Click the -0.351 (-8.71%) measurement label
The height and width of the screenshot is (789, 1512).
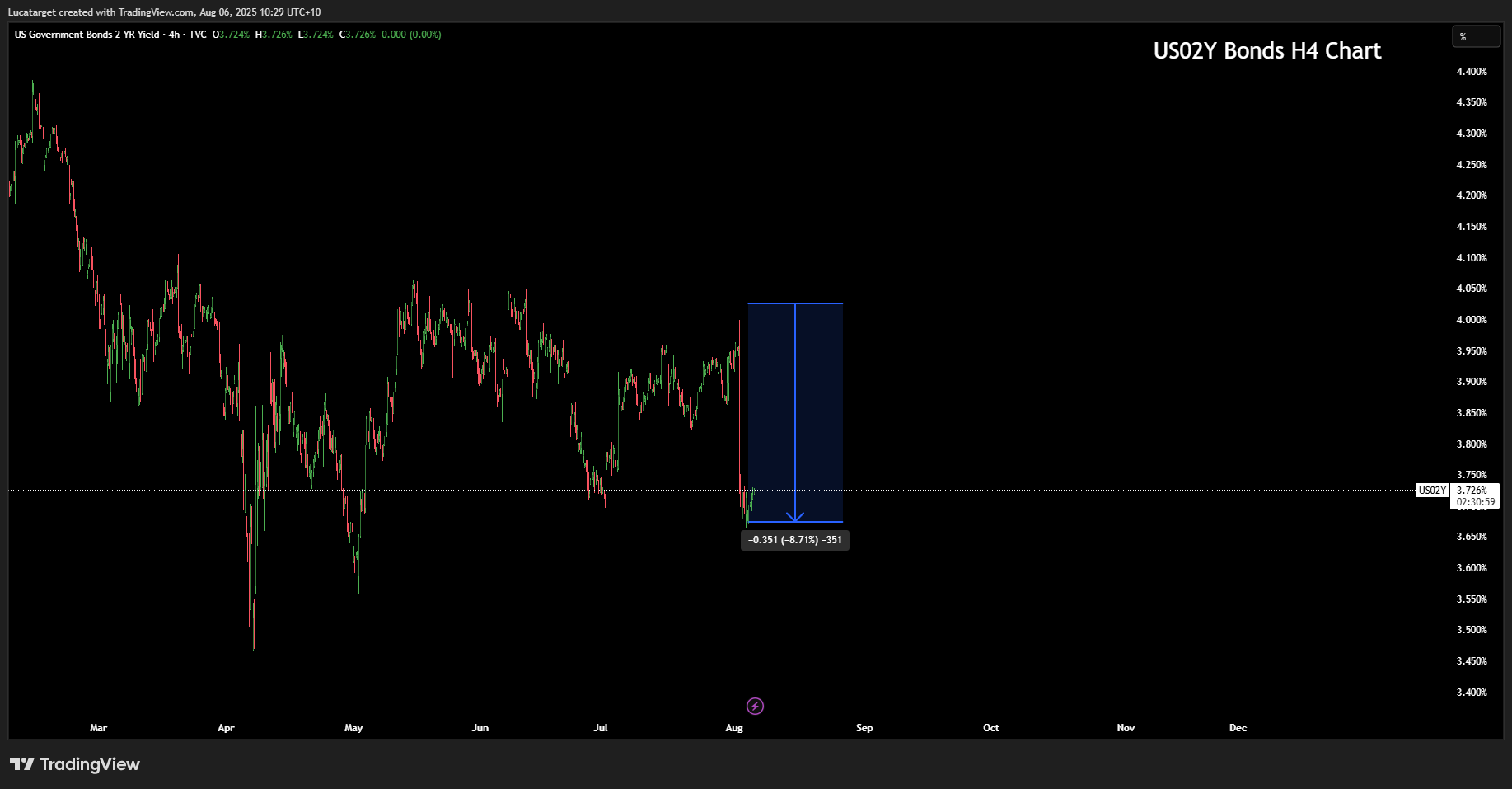794,540
